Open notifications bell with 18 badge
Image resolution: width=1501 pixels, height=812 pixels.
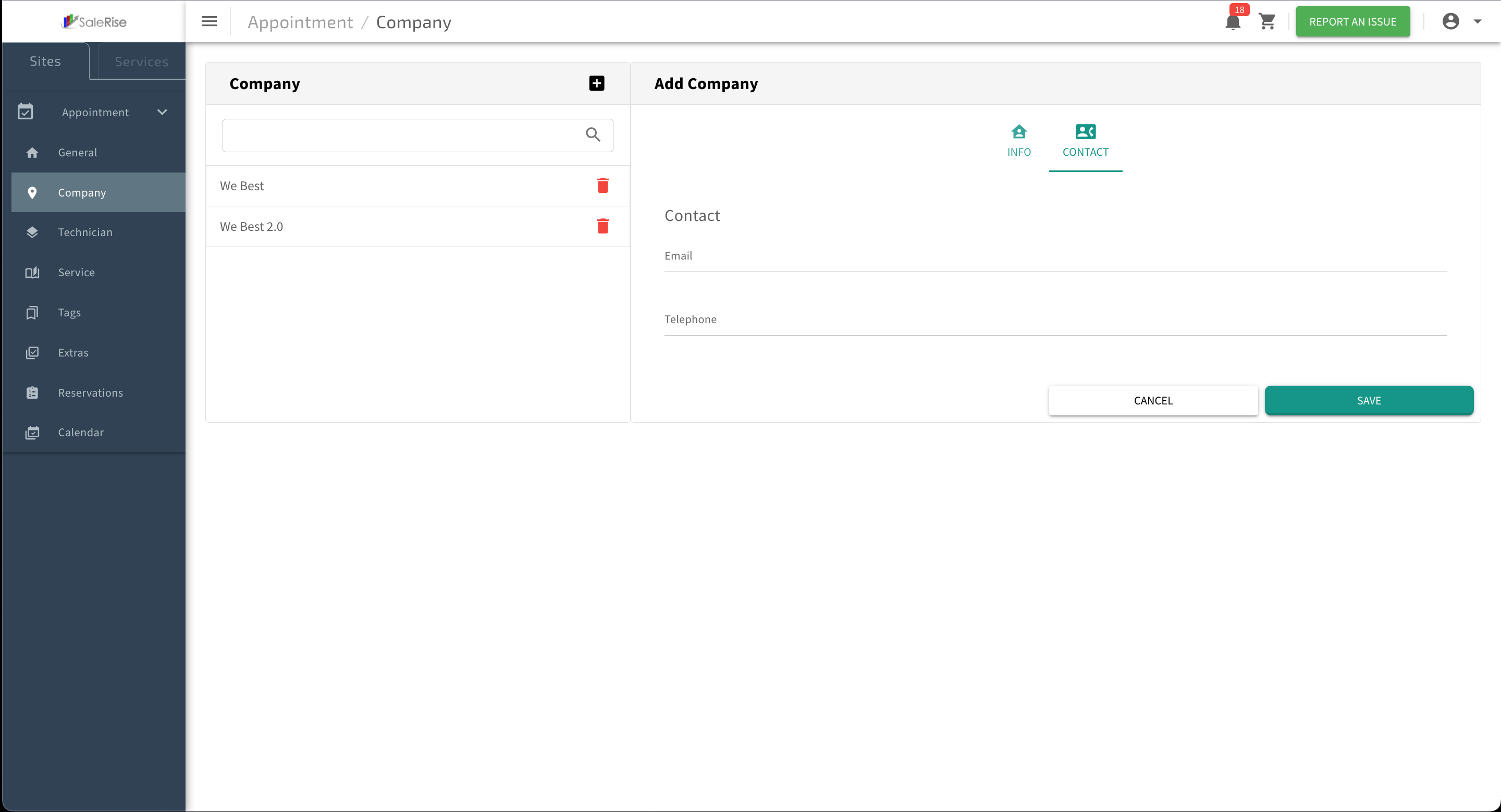(1233, 21)
